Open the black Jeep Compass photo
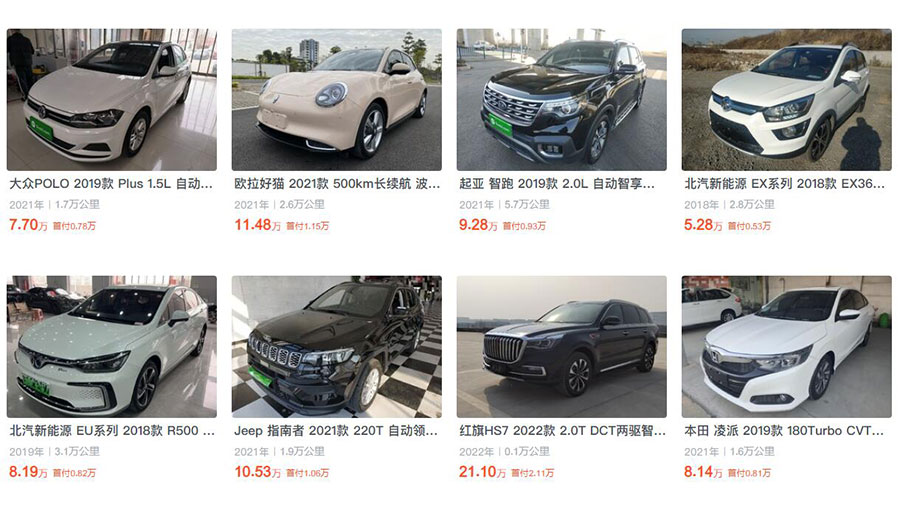Screen dimensions: 900x510 coord(337,347)
